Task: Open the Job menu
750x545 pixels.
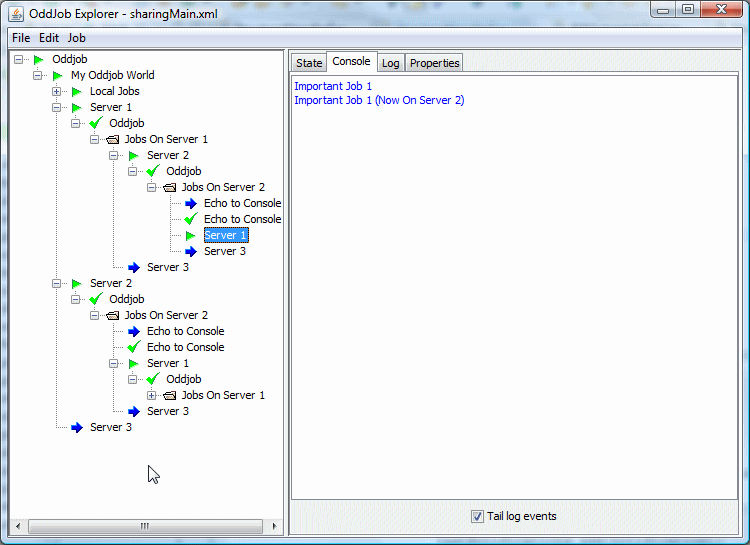Action: 77,38
